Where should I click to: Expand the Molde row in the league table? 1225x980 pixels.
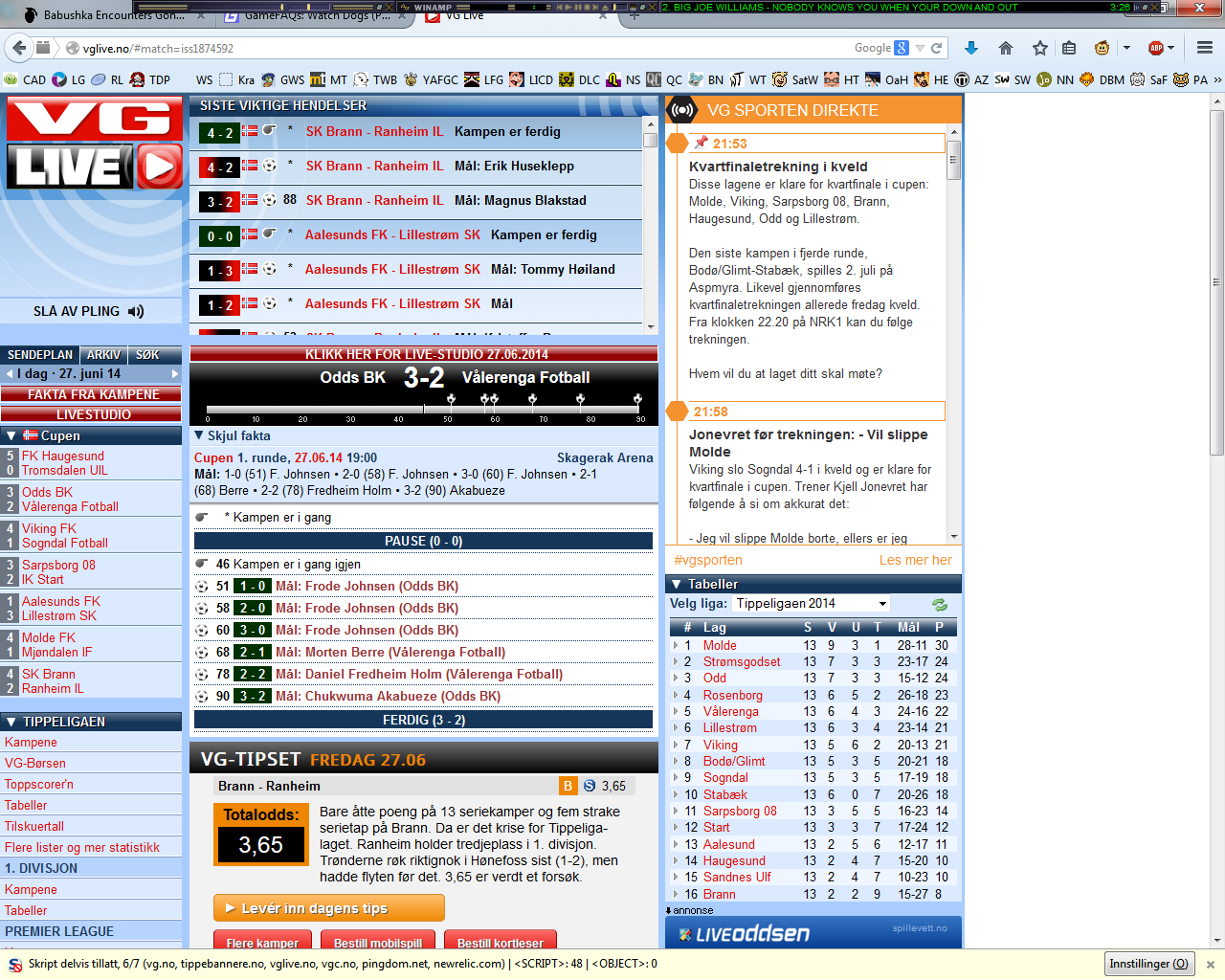pos(676,645)
